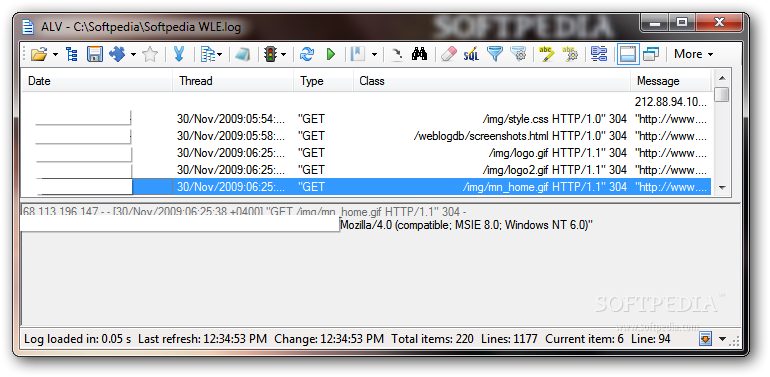The width and height of the screenshot is (770, 377).
Task: Open filter settings funnel-with-gear icon
Action: point(518,54)
